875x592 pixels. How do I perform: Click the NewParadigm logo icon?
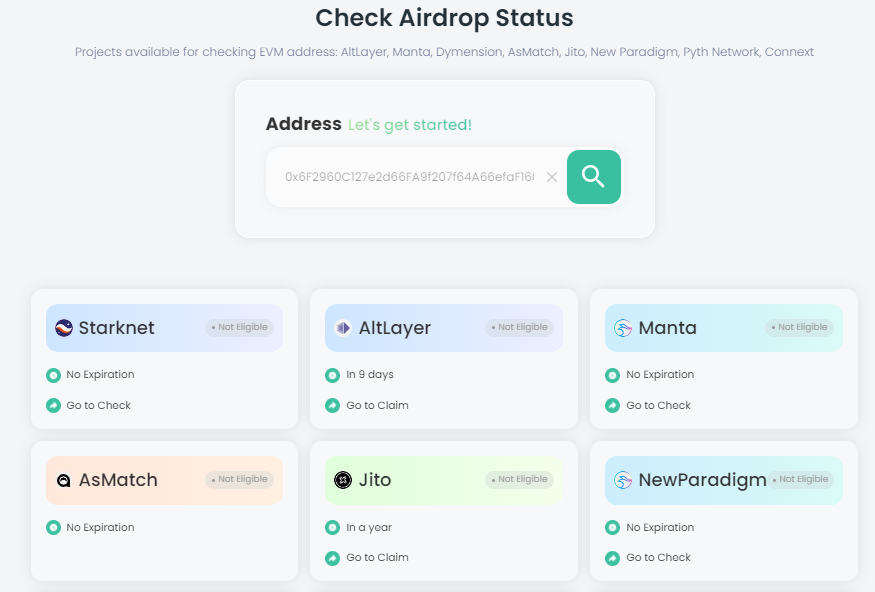coord(623,480)
